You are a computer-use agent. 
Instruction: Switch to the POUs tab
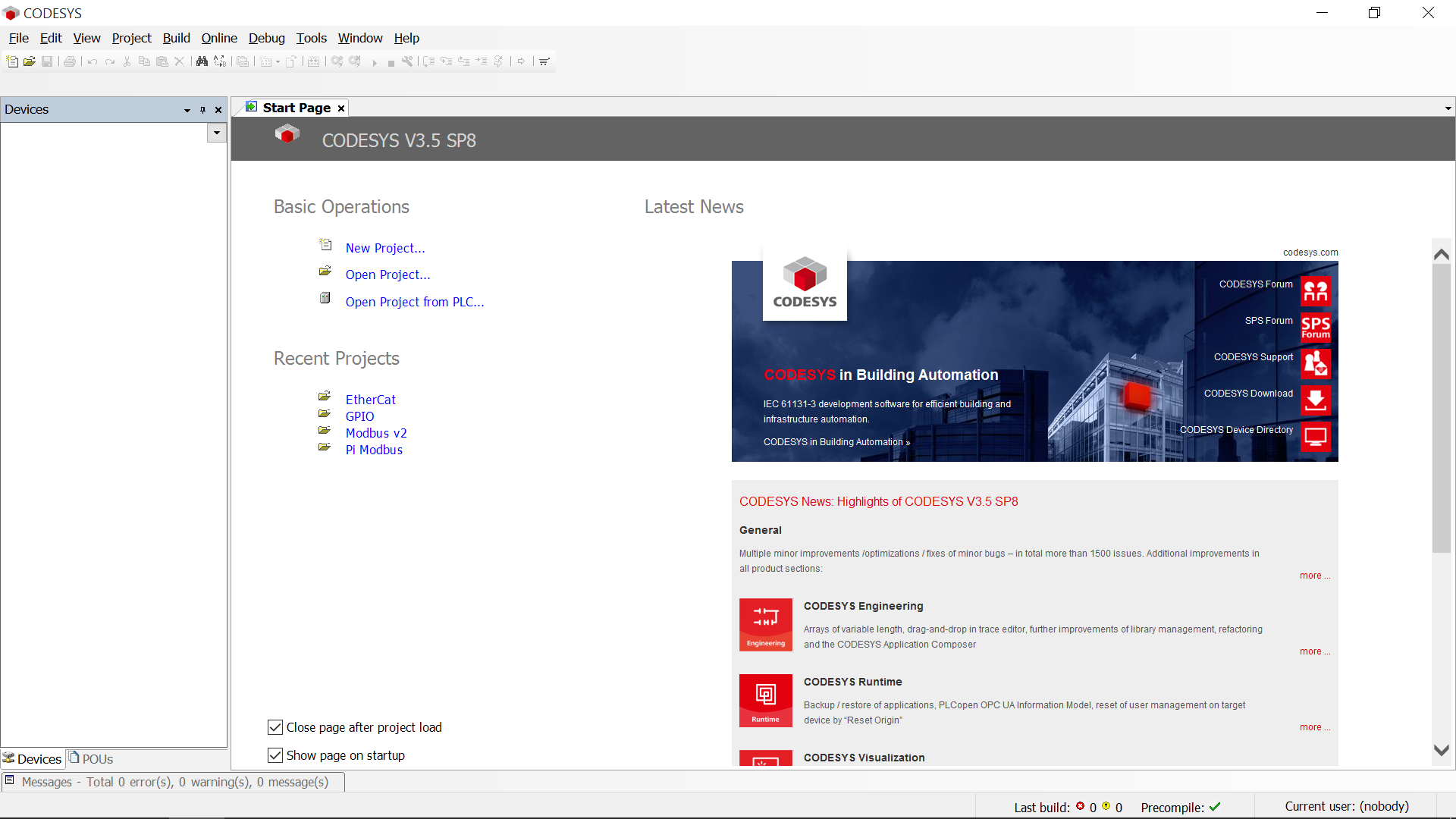[91, 759]
